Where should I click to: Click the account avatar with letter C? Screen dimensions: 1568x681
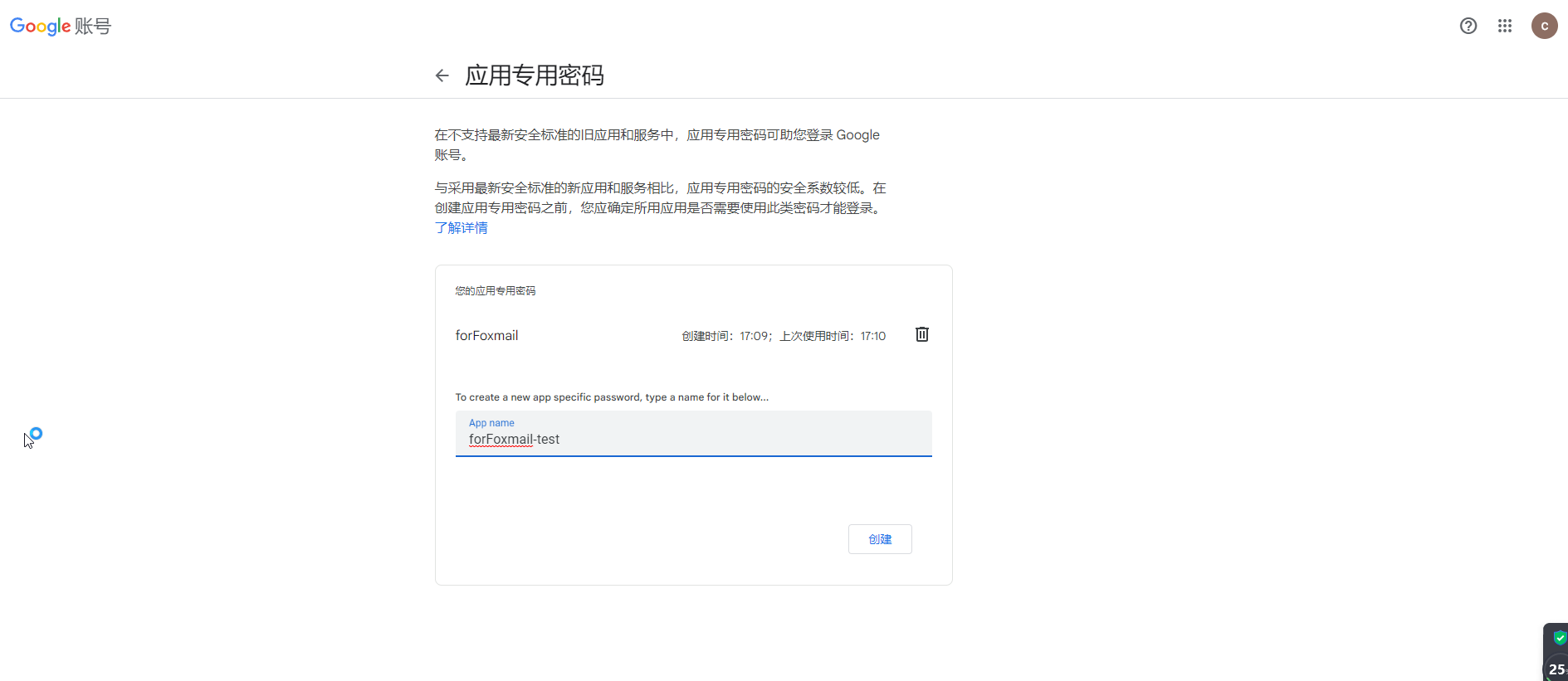pyautogui.click(x=1544, y=26)
